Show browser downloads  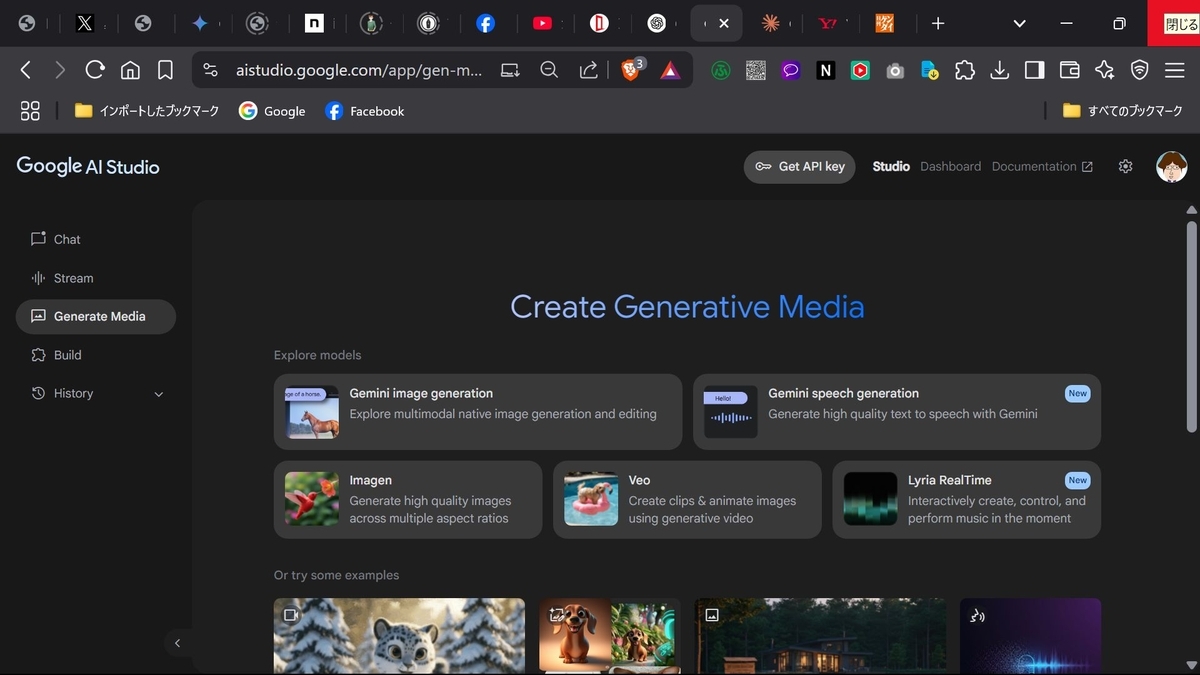(999, 70)
